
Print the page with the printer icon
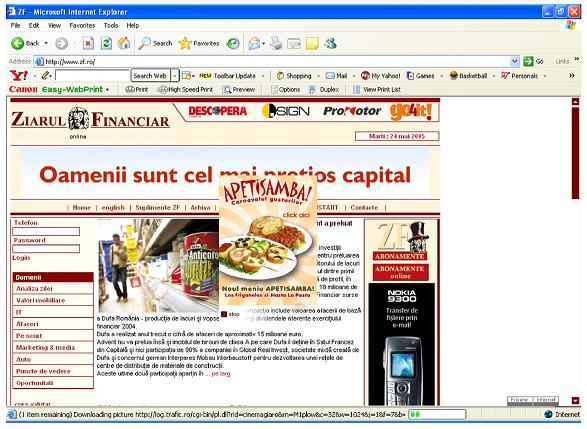click(276, 43)
